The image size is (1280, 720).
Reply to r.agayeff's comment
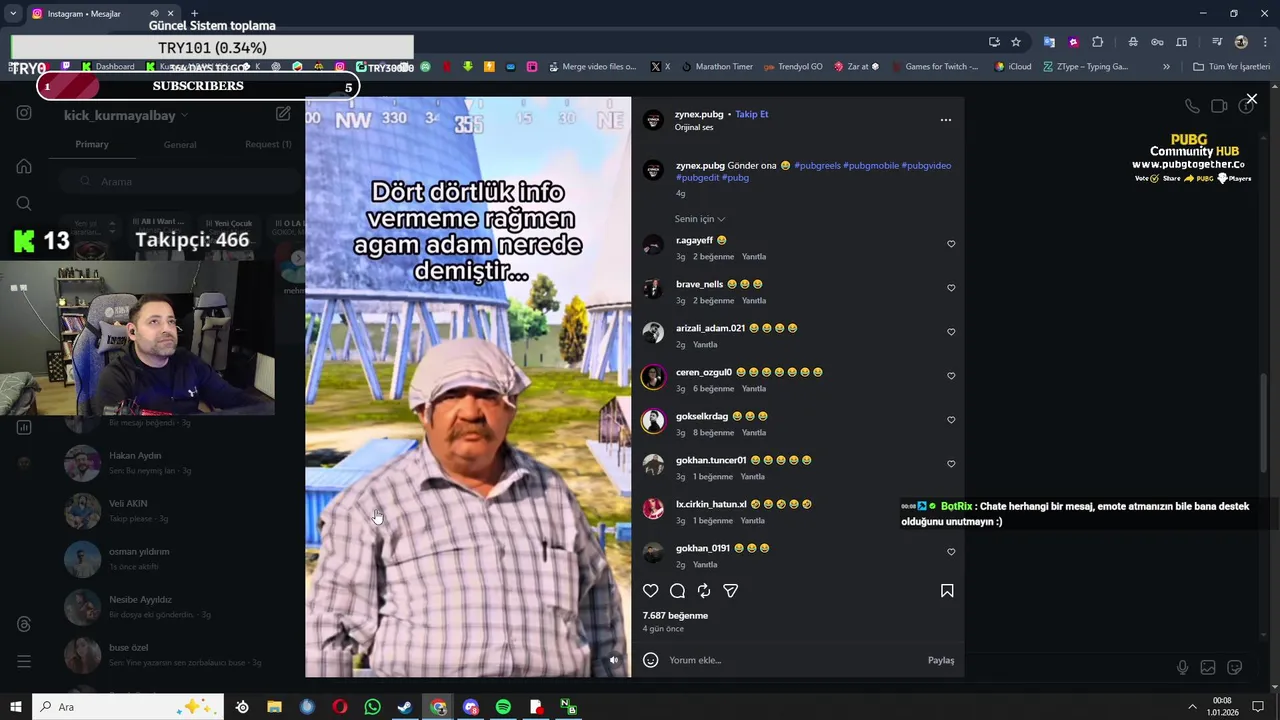pyautogui.click(x=753, y=257)
